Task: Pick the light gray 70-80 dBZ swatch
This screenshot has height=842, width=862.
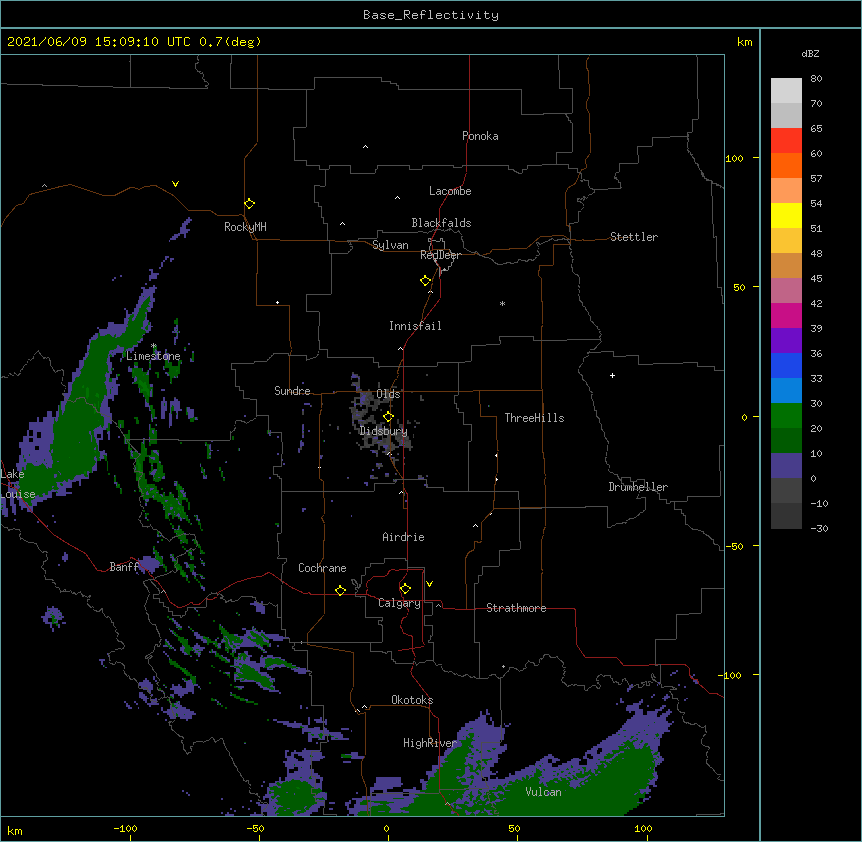Action: click(786, 91)
